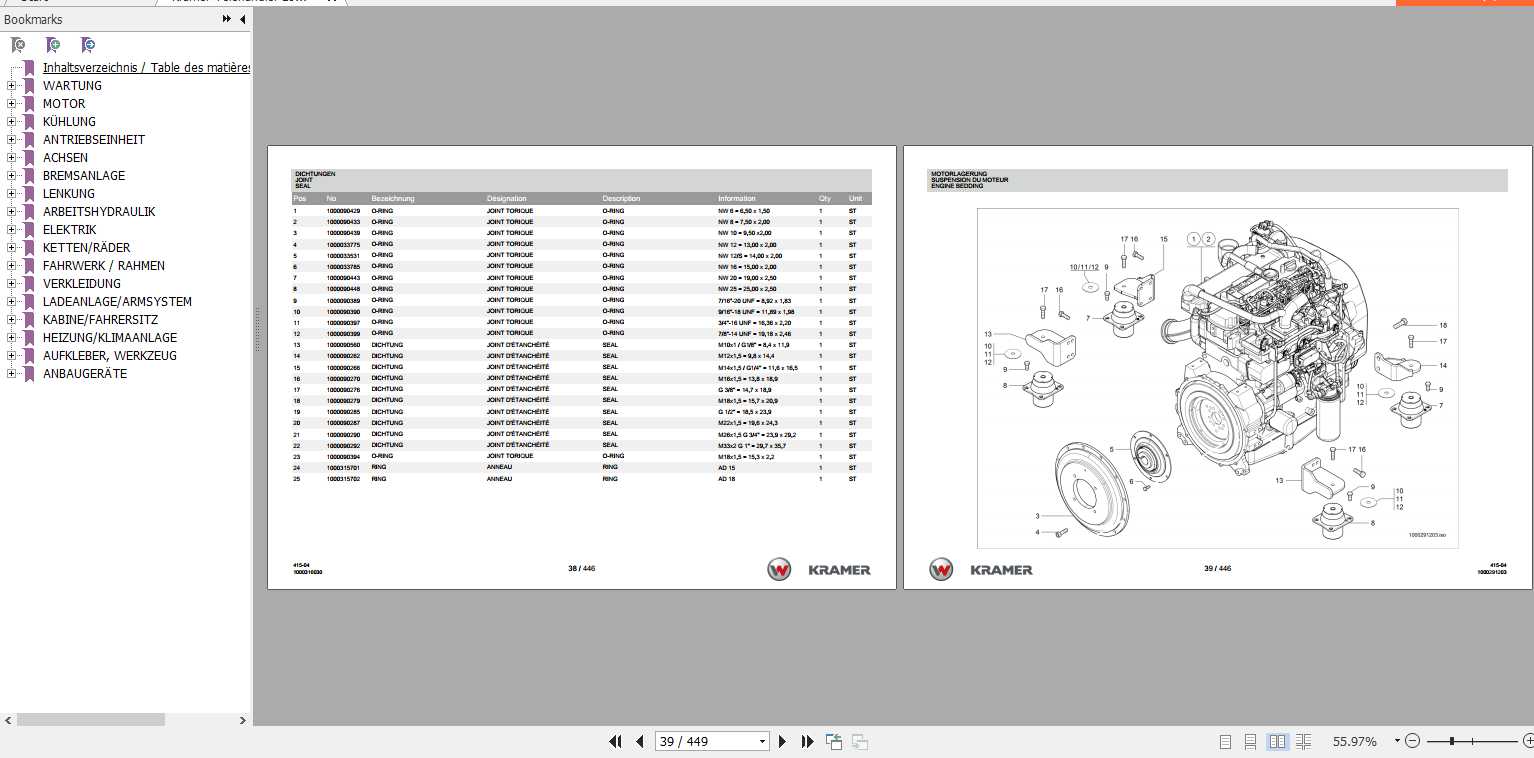Click part number 1000090429 in the table
This screenshot has height=758, width=1534.
click(x=343, y=211)
